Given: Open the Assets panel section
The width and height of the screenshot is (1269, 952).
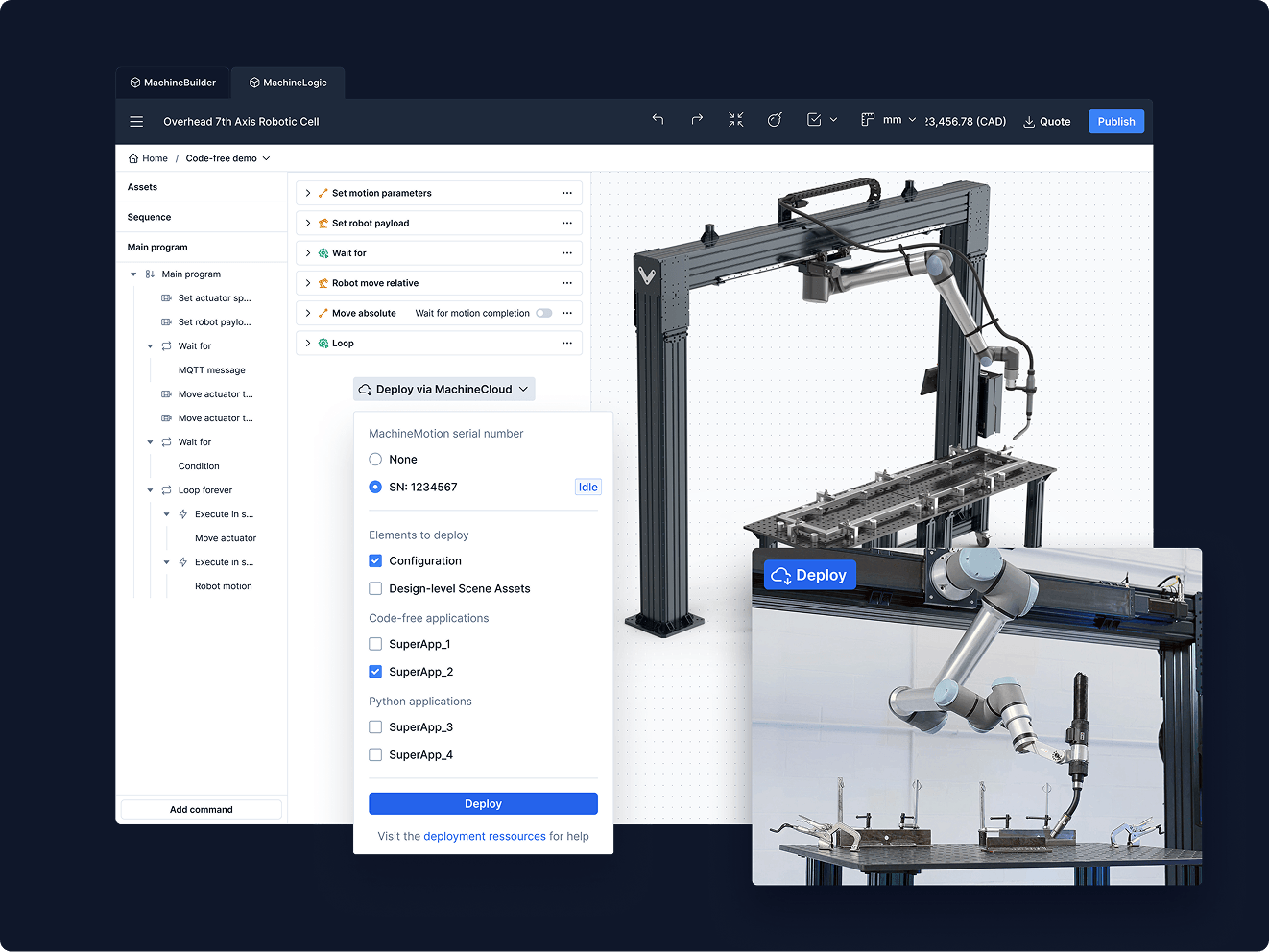Looking at the screenshot, I should click(x=202, y=187).
